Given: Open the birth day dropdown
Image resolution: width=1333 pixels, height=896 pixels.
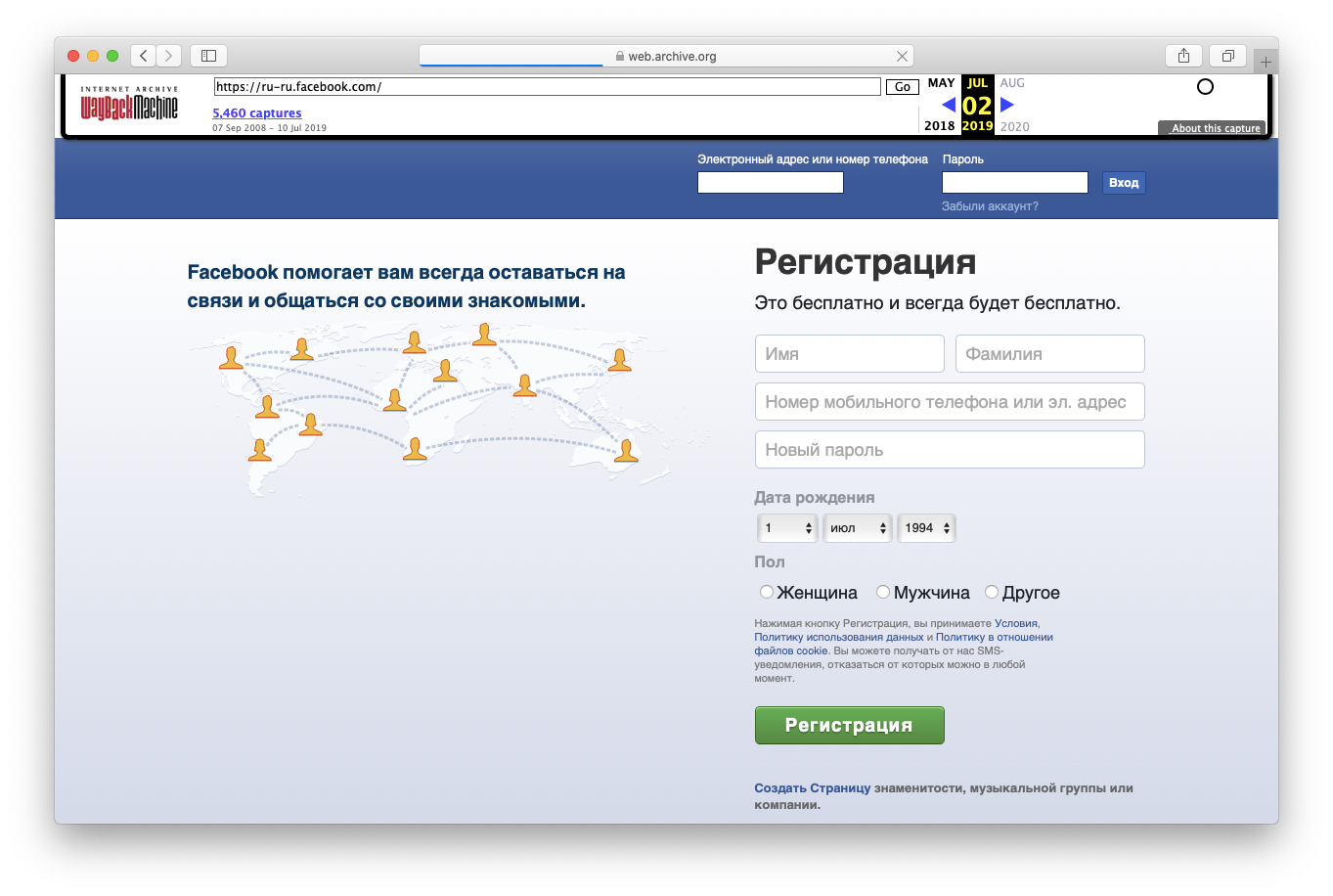Looking at the screenshot, I should [787, 528].
